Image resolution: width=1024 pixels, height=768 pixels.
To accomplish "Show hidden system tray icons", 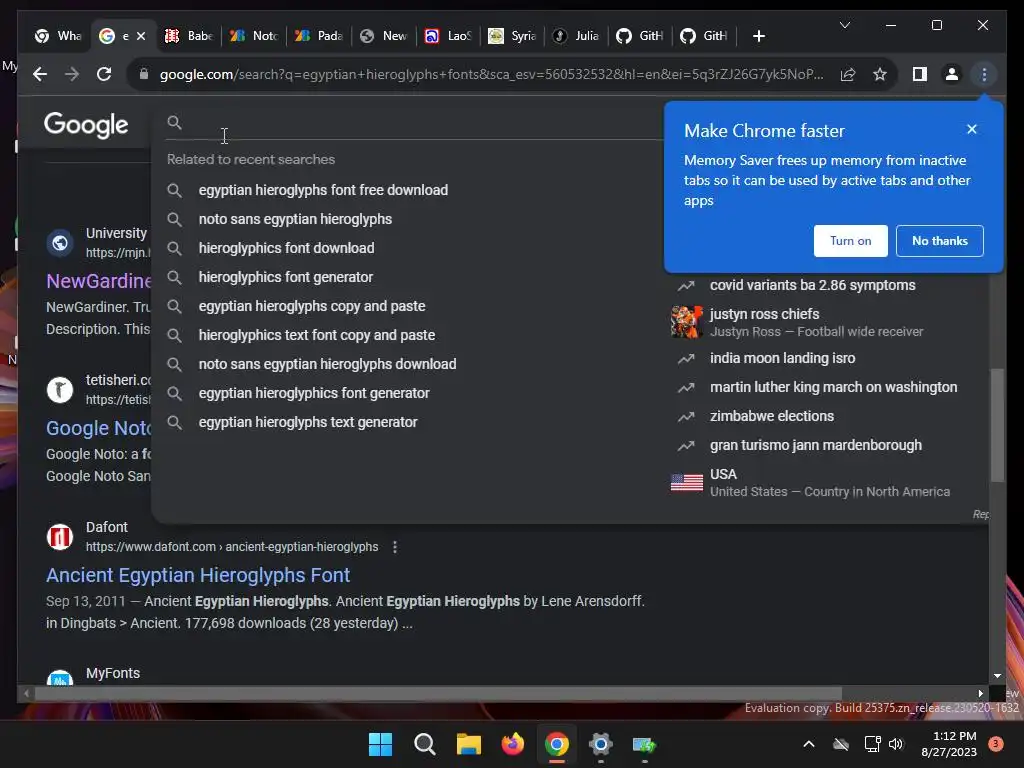I will click(808, 744).
